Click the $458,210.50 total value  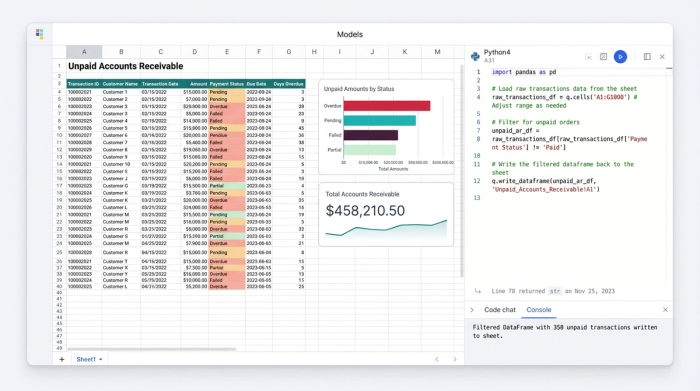point(365,211)
